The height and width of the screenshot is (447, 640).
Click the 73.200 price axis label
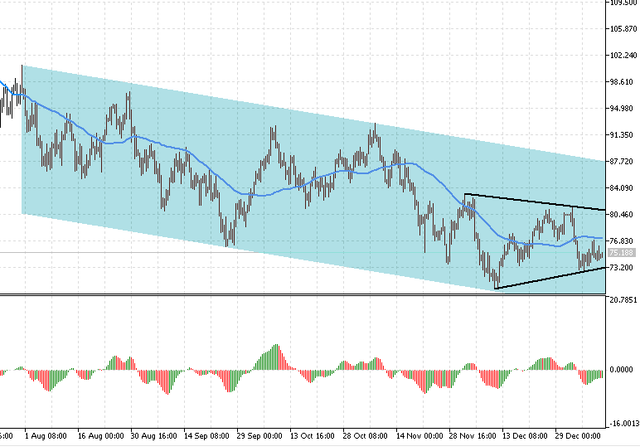(622, 268)
